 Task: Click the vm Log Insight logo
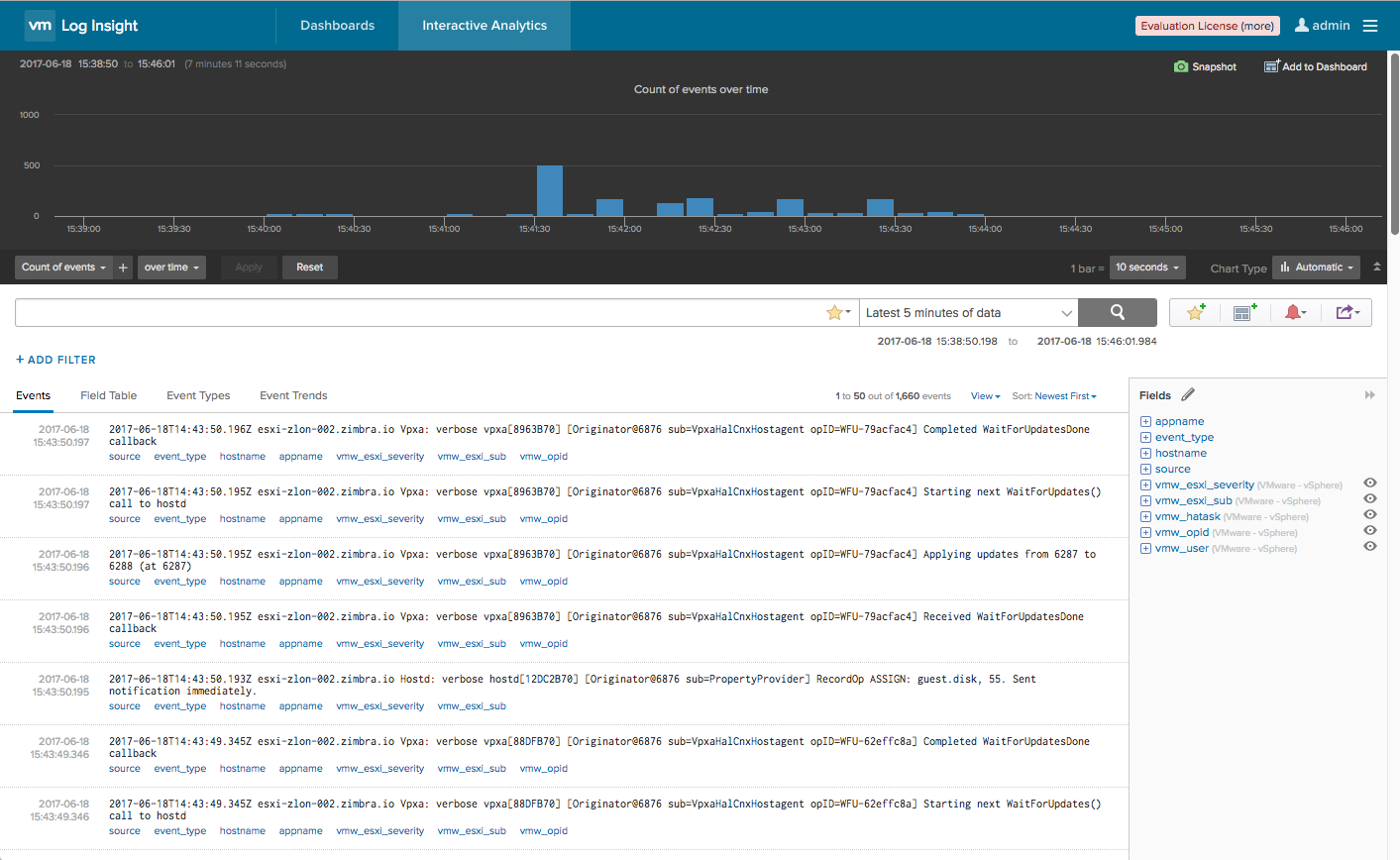81,26
